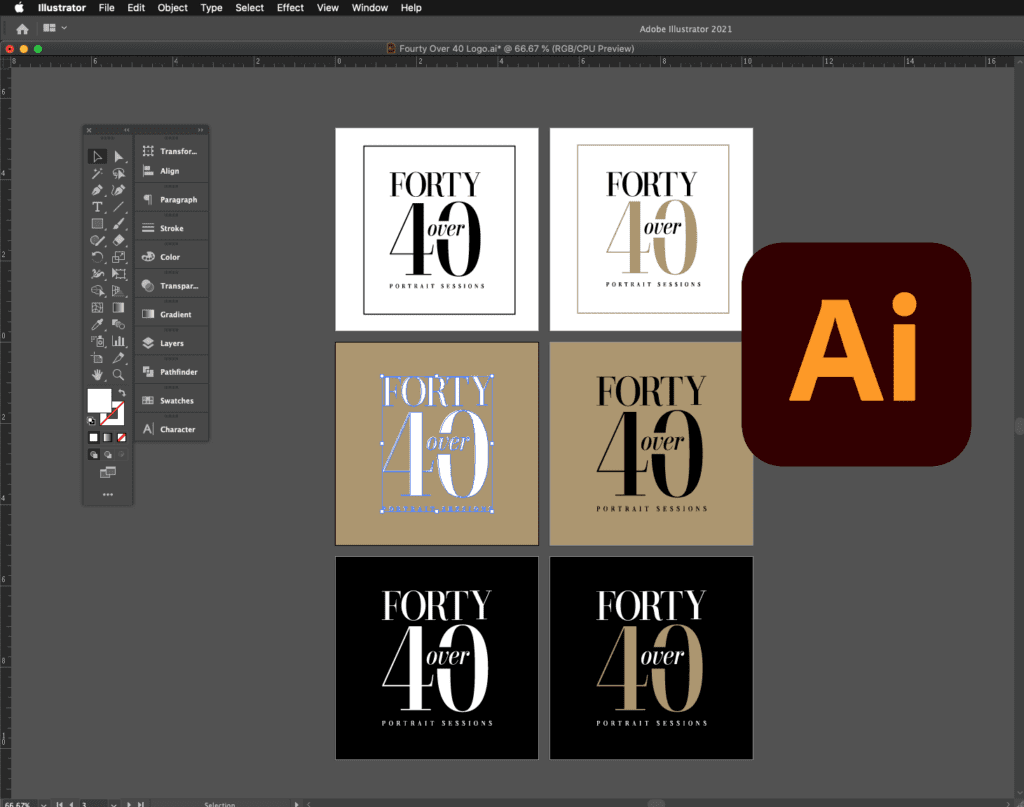Screen dimensions: 1024x807
Task: Swap fill and stroke colors
Action: click(x=122, y=393)
